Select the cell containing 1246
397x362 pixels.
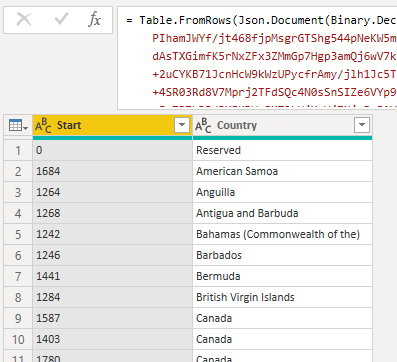tap(113, 255)
